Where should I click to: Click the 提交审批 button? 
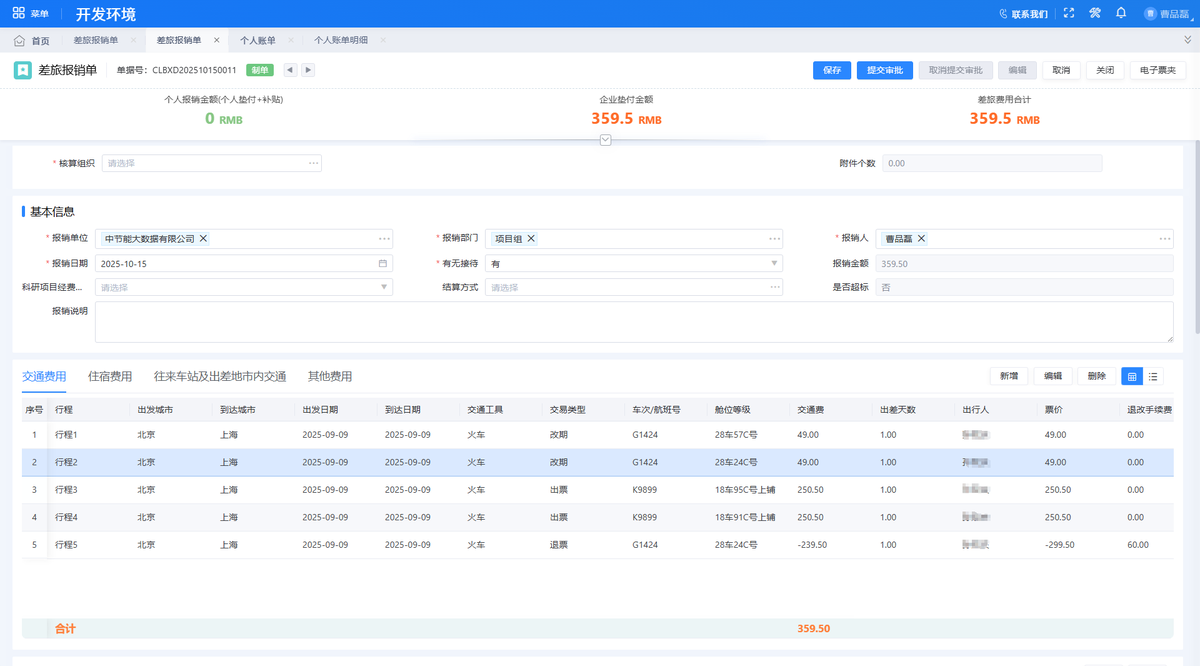tap(884, 70)
